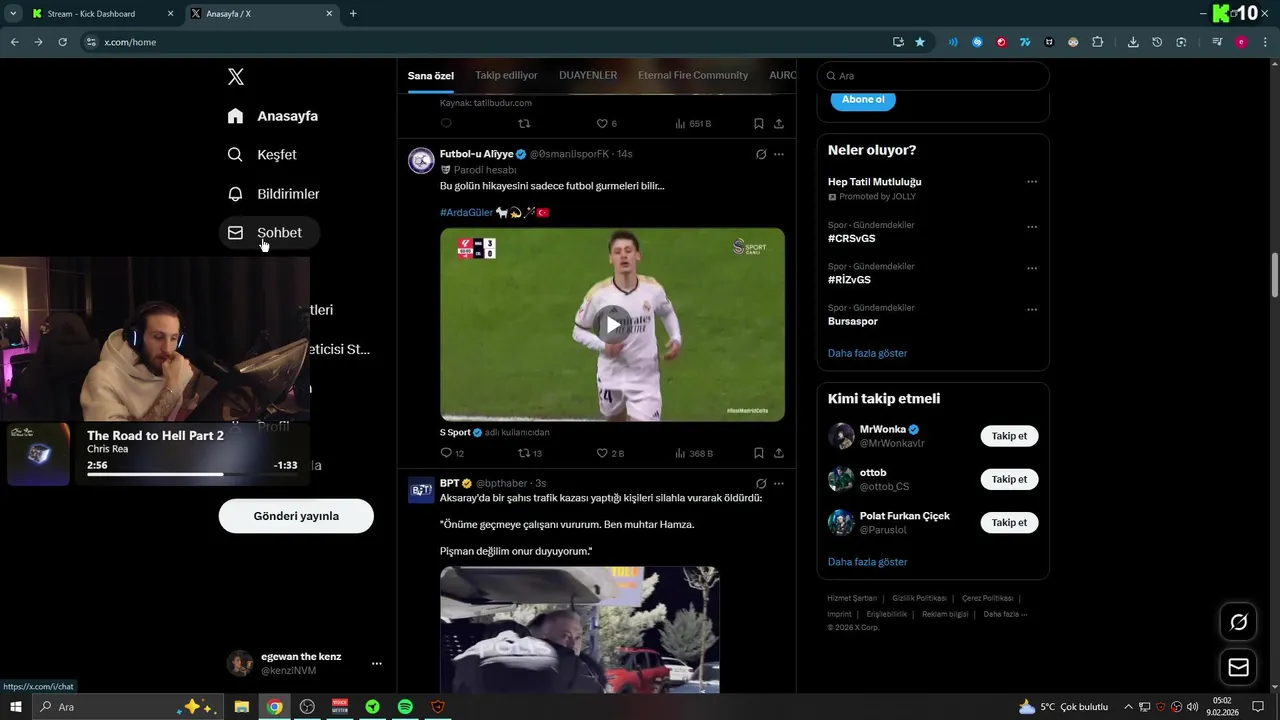Open options for #CRSvGS trend

point(1032,227)
